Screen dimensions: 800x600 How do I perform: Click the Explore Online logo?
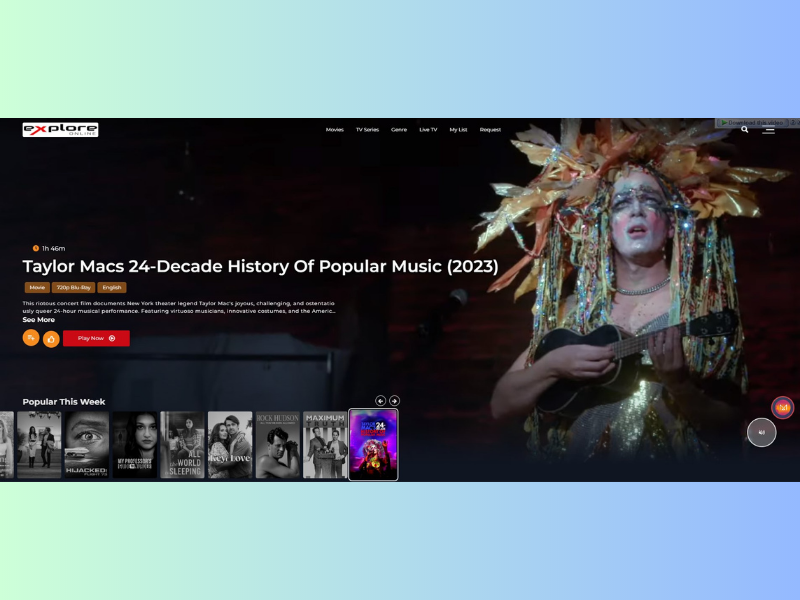point(60,130)
